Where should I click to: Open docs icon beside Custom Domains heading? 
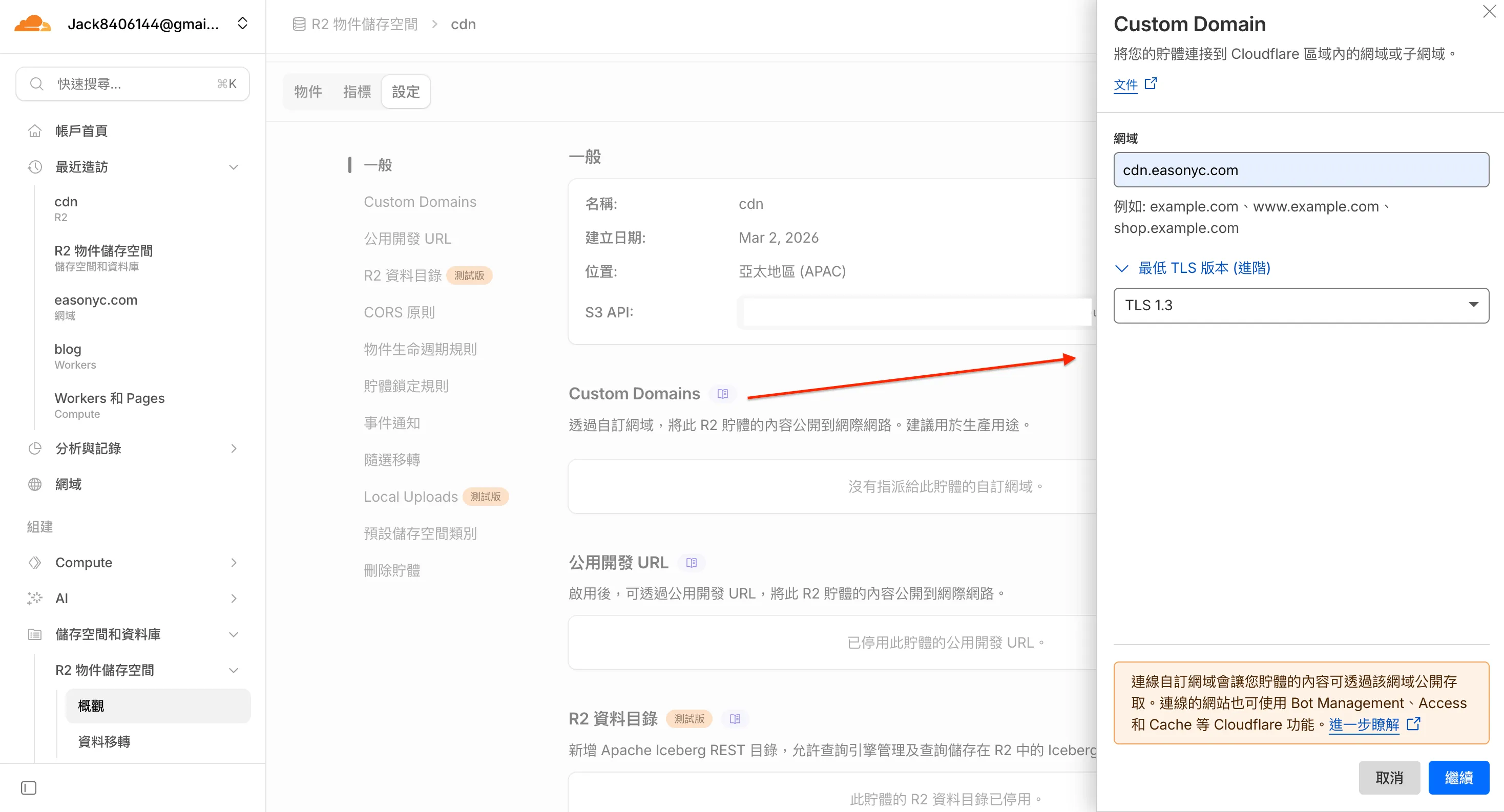point(723,394)
